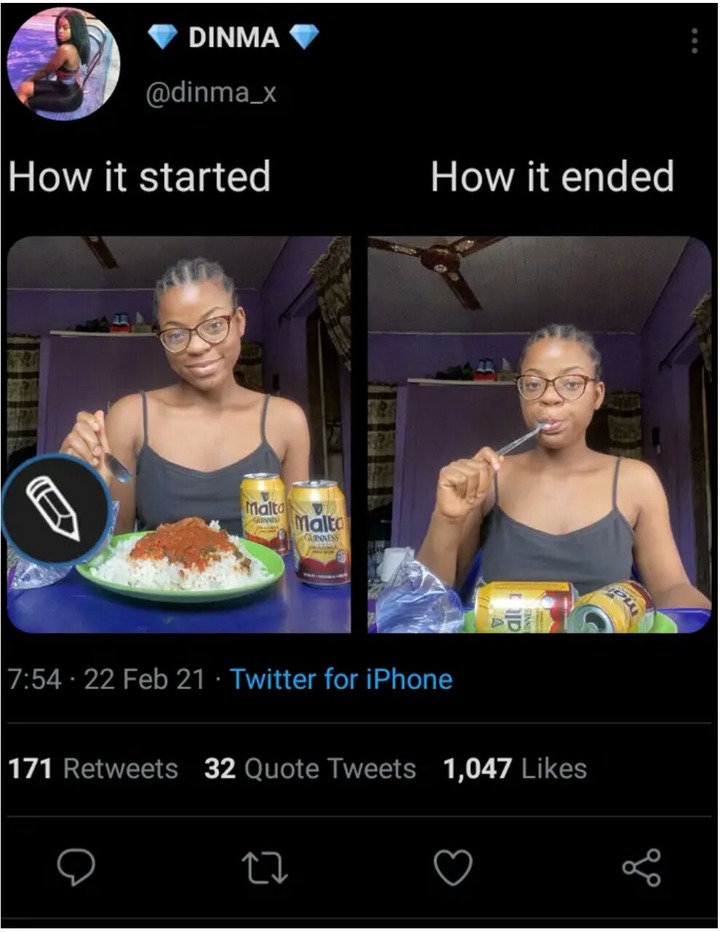This screenshot has width=720, height=932.
Task: Click the 7:54 · 22 Feb 21 timestamp
Action: (x=106, y=679)
